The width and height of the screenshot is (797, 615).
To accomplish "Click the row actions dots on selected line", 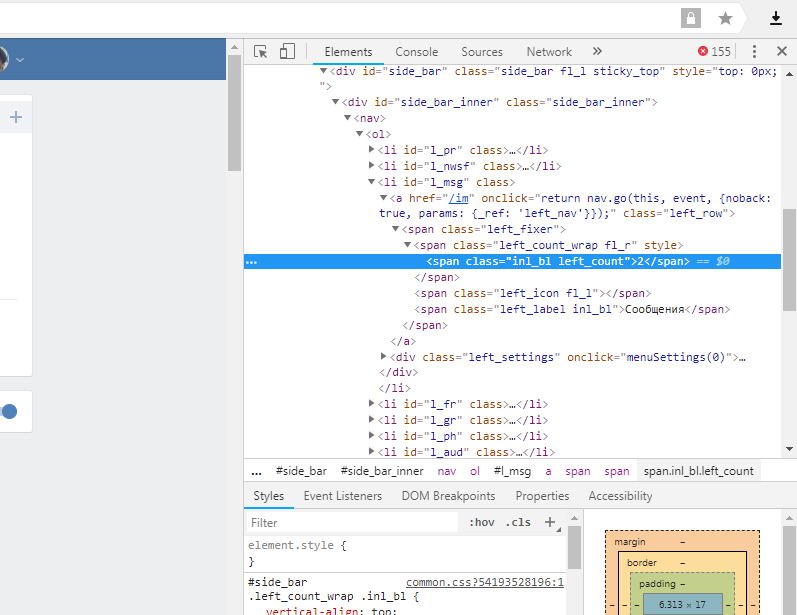I will (x=252, y=263).
